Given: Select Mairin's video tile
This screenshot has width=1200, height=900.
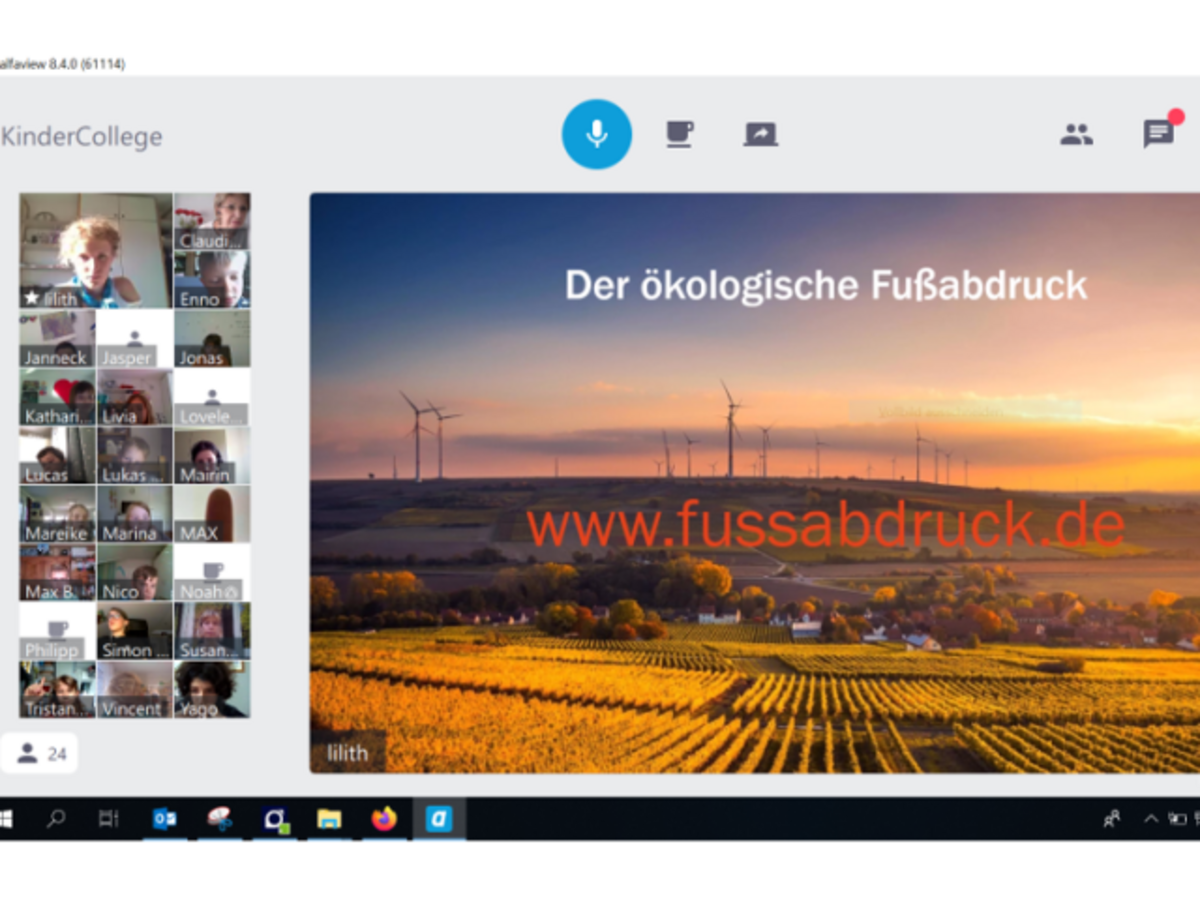Looking at the screenshot, I should (x=212, y=456).
